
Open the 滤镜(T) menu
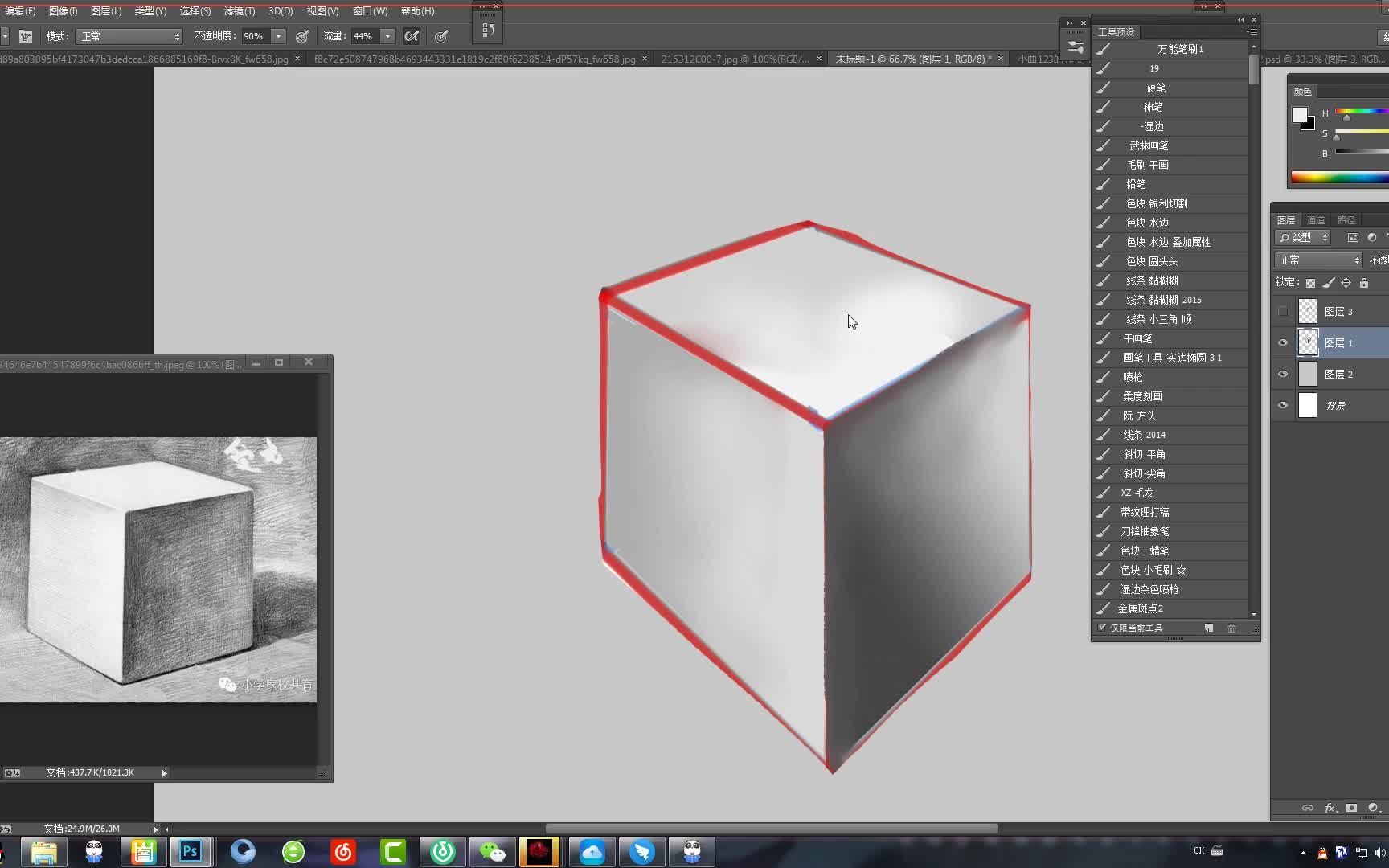[240, 11]
